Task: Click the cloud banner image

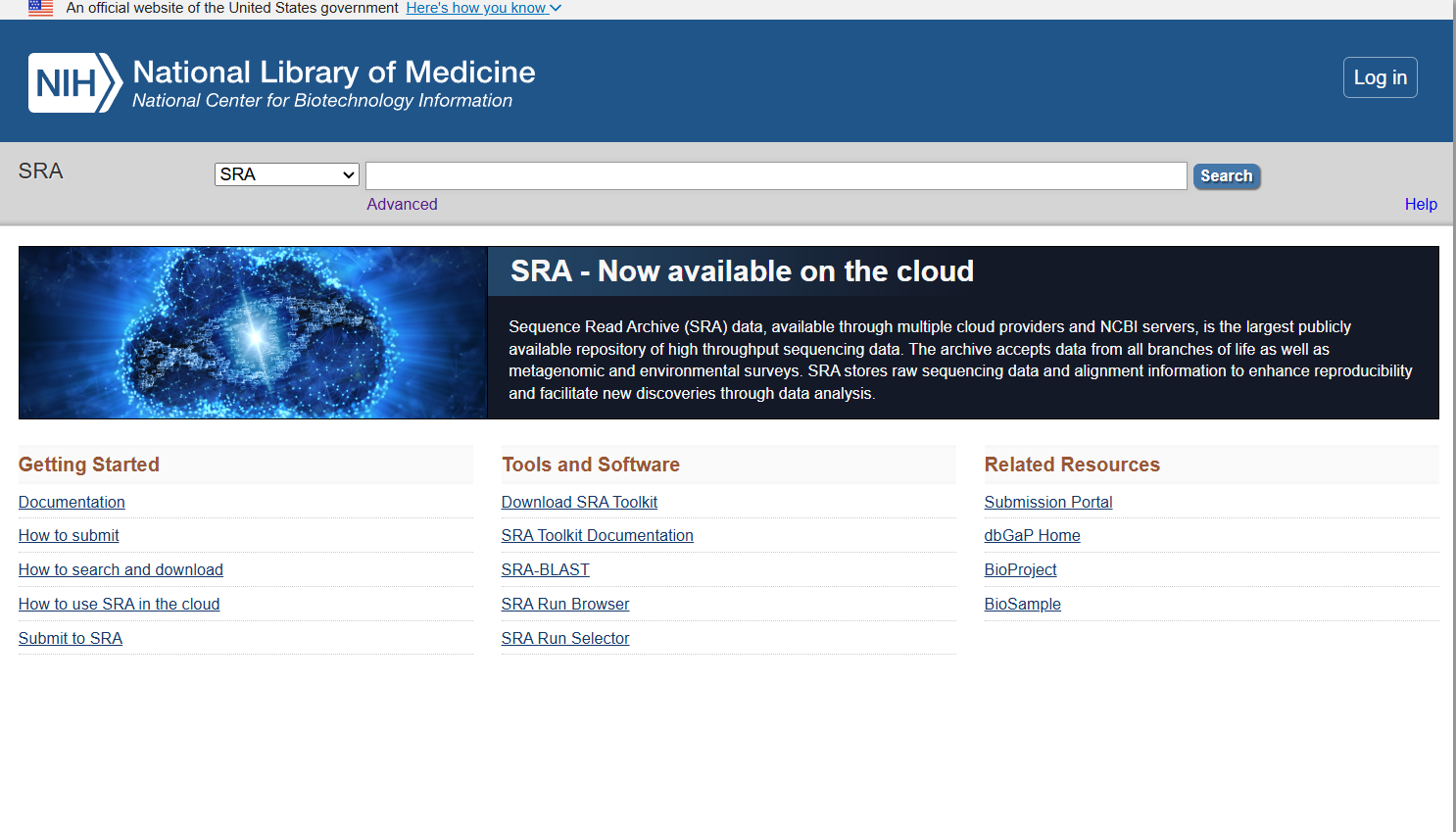Action: tap(253, 332)
